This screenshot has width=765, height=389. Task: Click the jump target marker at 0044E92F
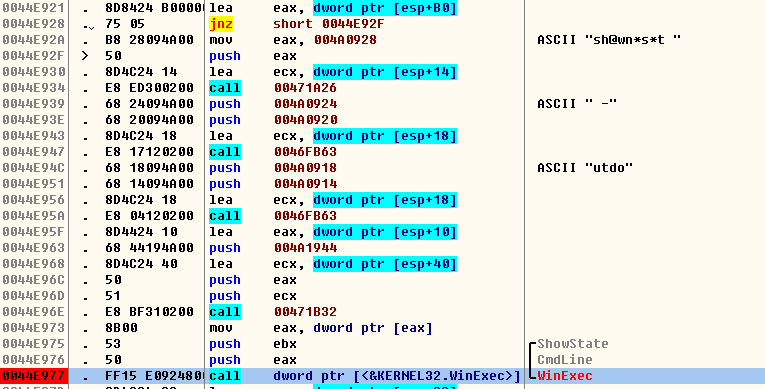pyautogui.click(x=85, y=56)
